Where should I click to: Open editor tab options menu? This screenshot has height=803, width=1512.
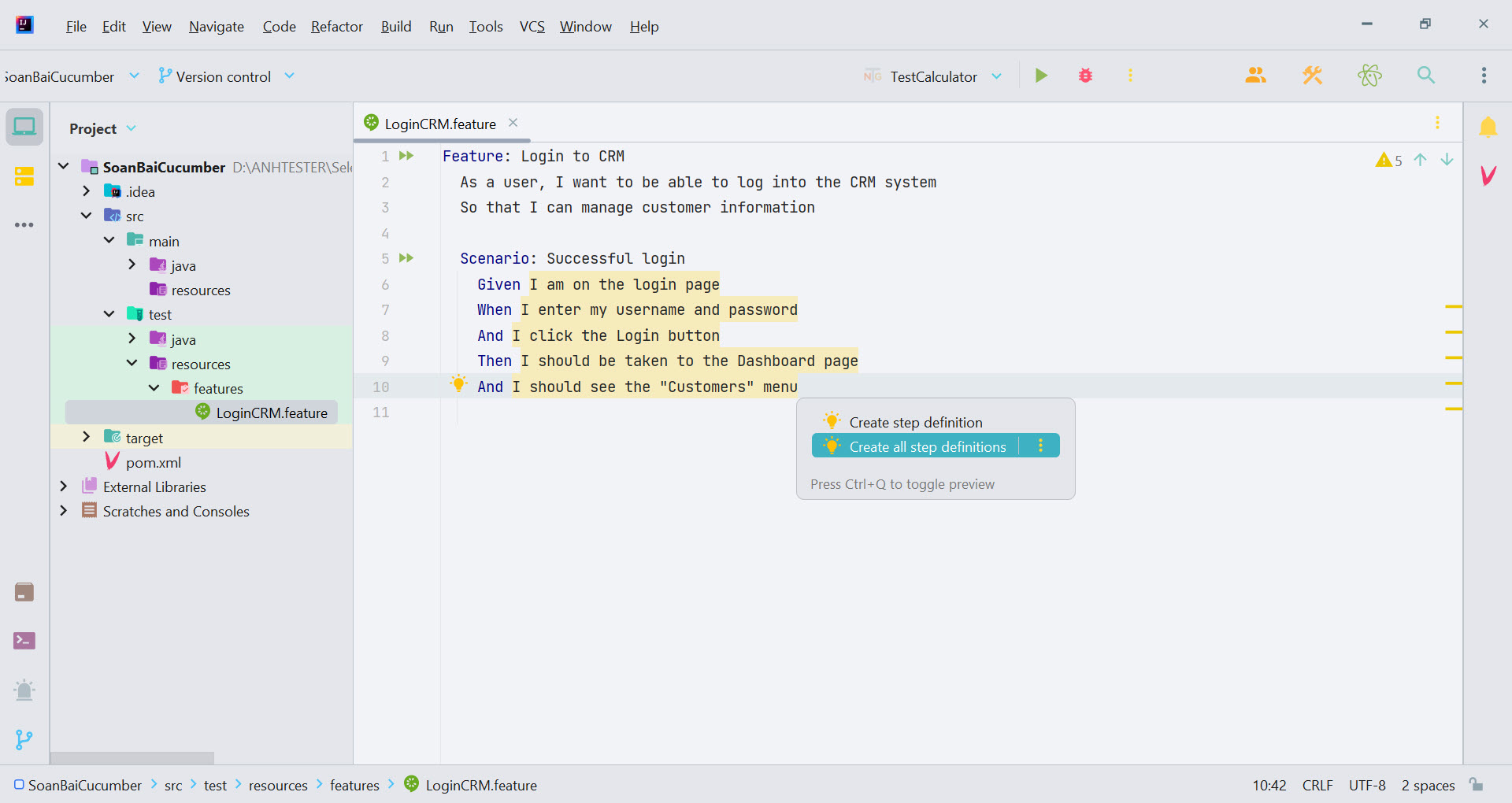[x=1437, y=123]
